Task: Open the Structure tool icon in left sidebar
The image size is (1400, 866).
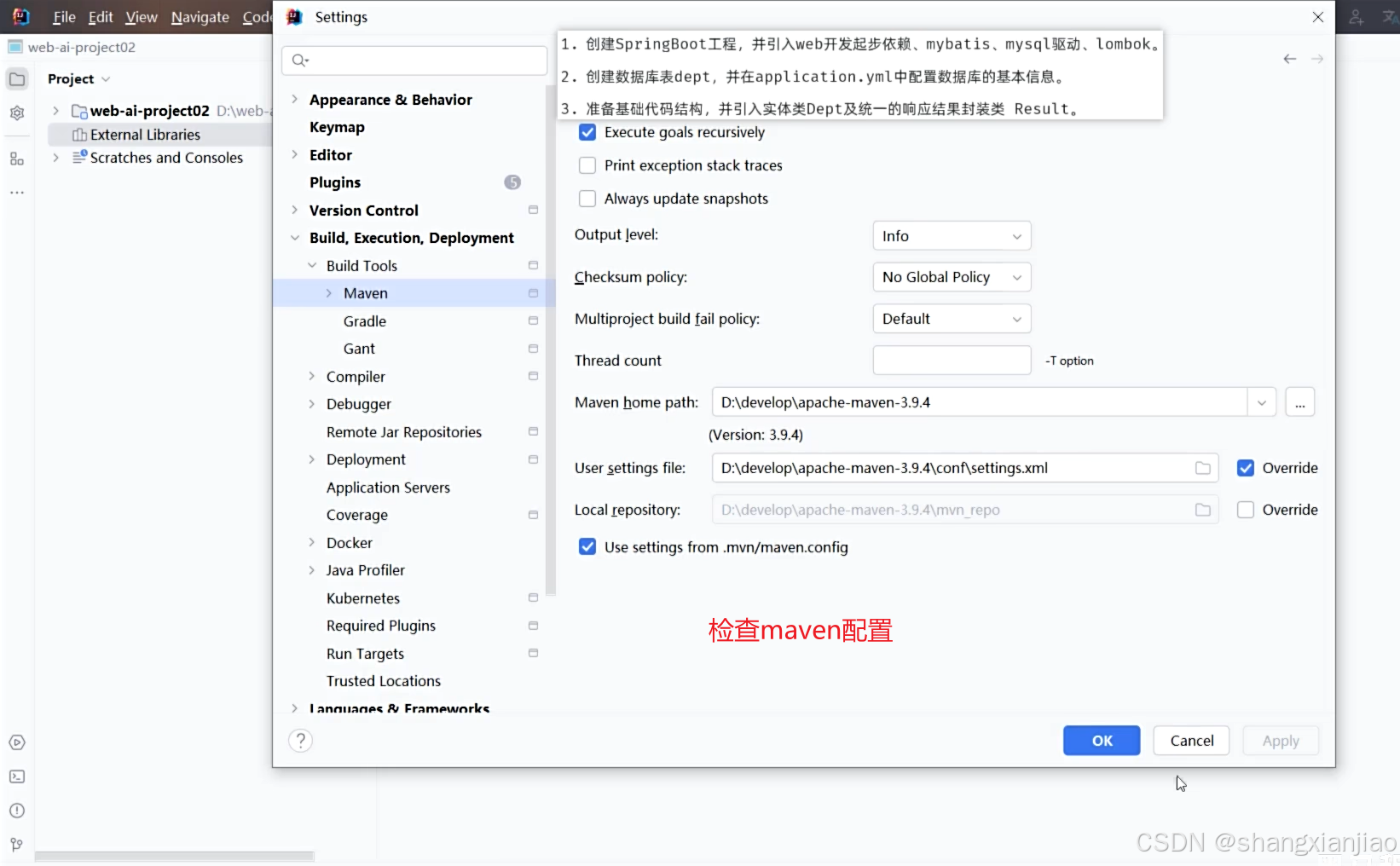Action: point(17,159)
